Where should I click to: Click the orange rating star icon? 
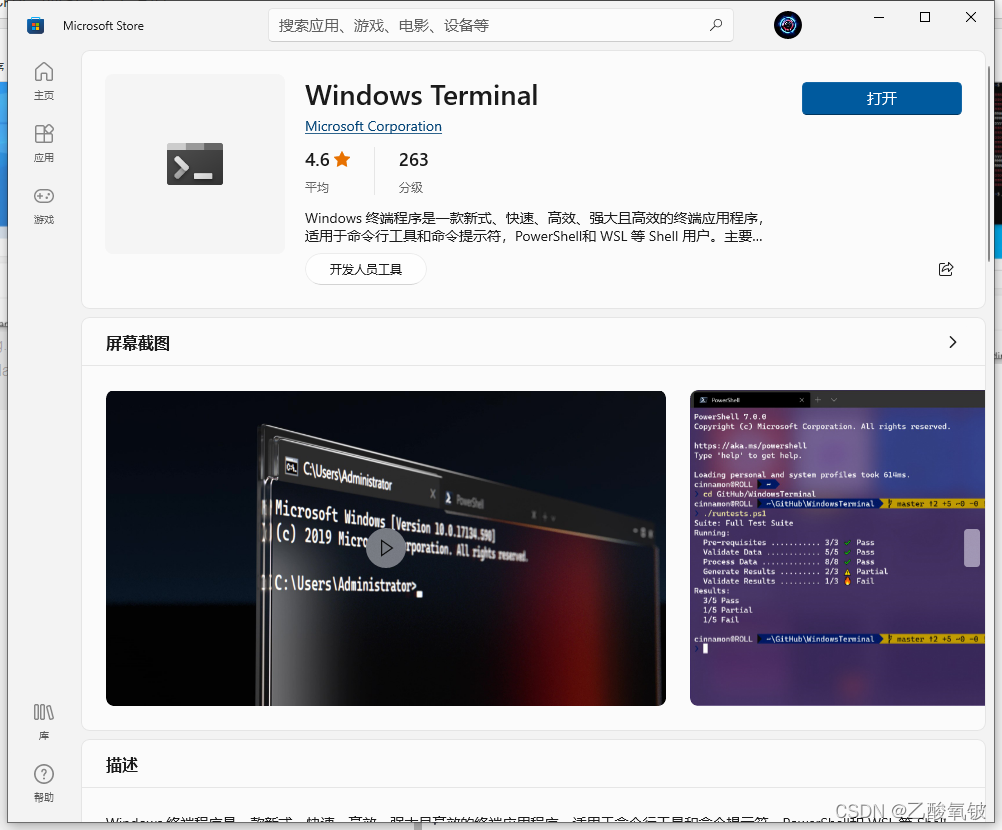(342, 159)
